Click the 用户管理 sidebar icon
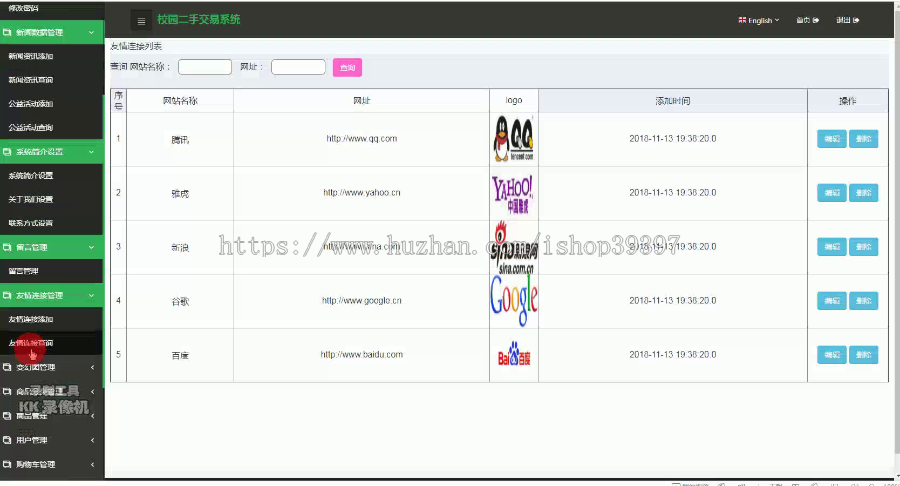The width and height of the screenshot is (900, 486). click(x=7, y=440)
